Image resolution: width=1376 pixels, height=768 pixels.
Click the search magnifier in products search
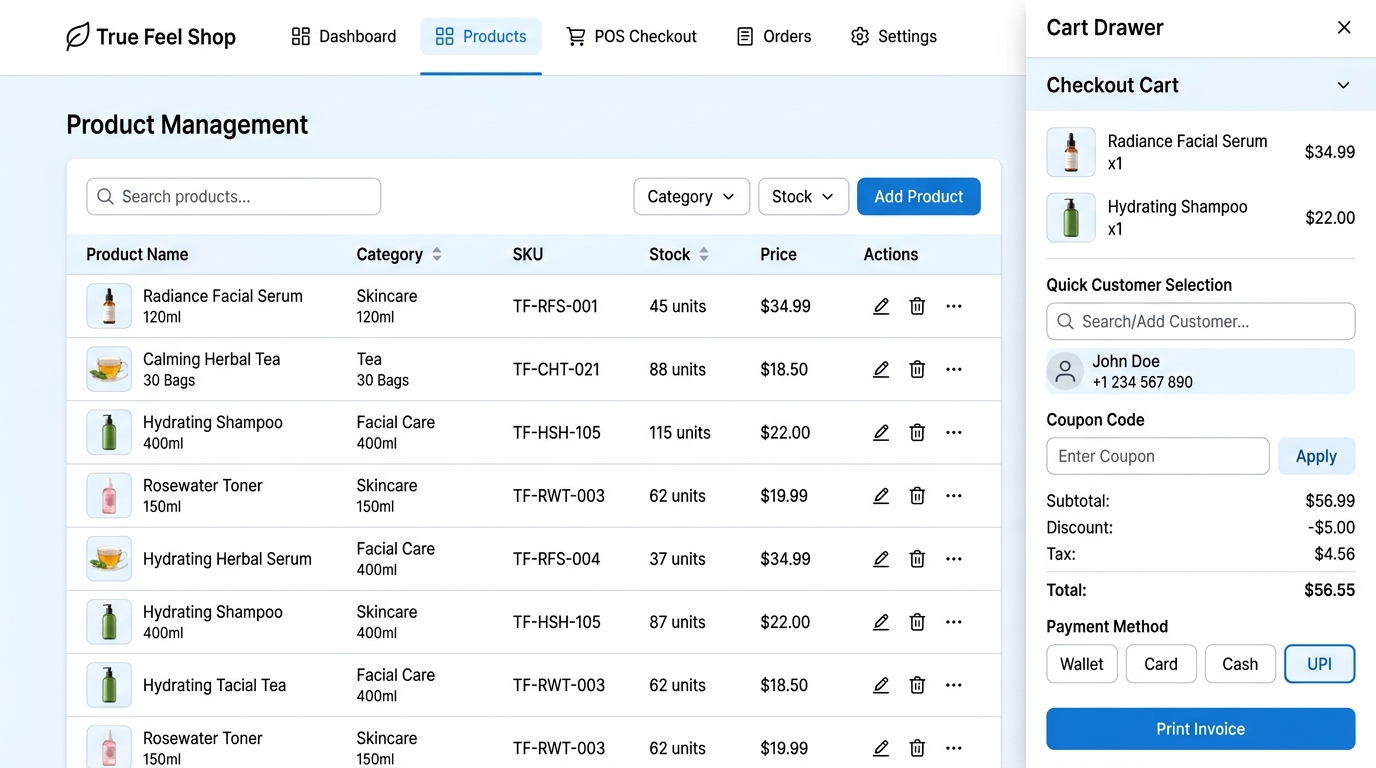(x=105, y=197)
